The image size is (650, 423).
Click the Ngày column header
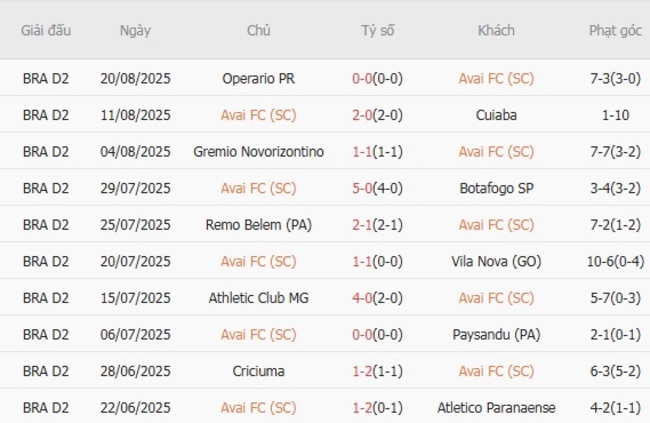[x=135, y=30]
